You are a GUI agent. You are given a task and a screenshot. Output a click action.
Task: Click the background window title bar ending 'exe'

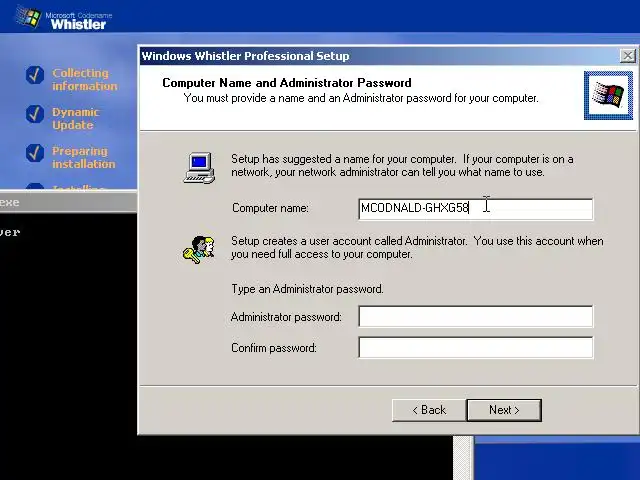(x=68, y=202)
